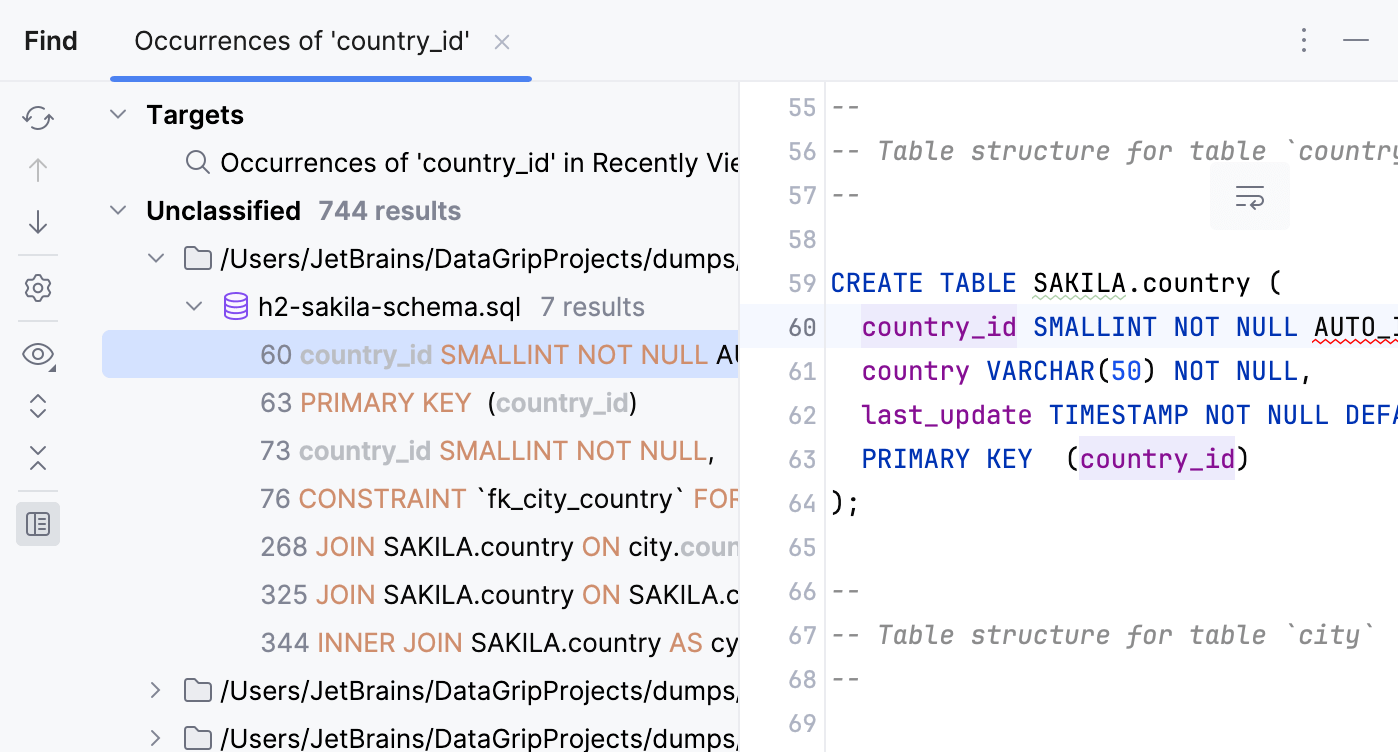The width and height of the screenshot is (1398, 752).
Task: Select line 63 PRIMARY KEY result
Action: 448,403
